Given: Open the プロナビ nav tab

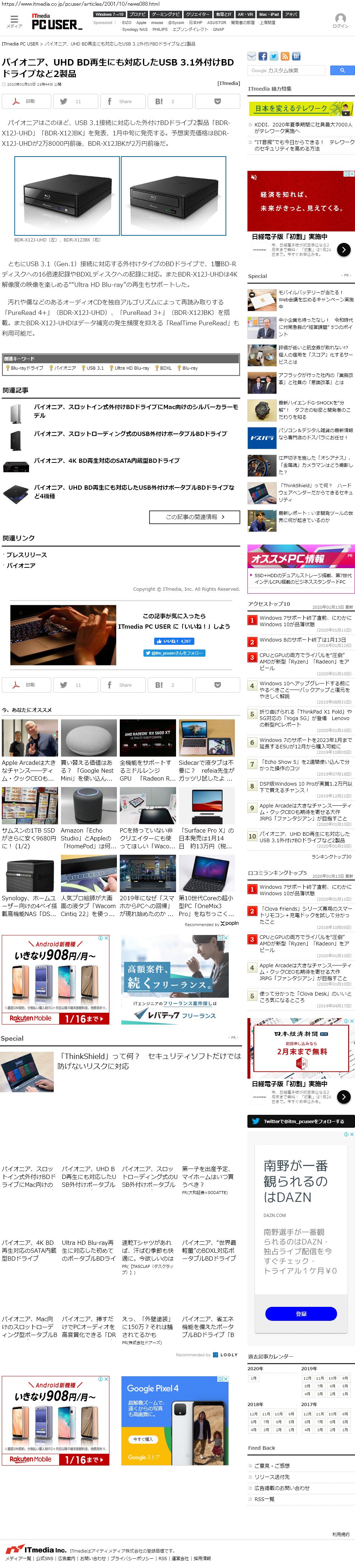Looking at the screenshot, I should coord(138,14).
